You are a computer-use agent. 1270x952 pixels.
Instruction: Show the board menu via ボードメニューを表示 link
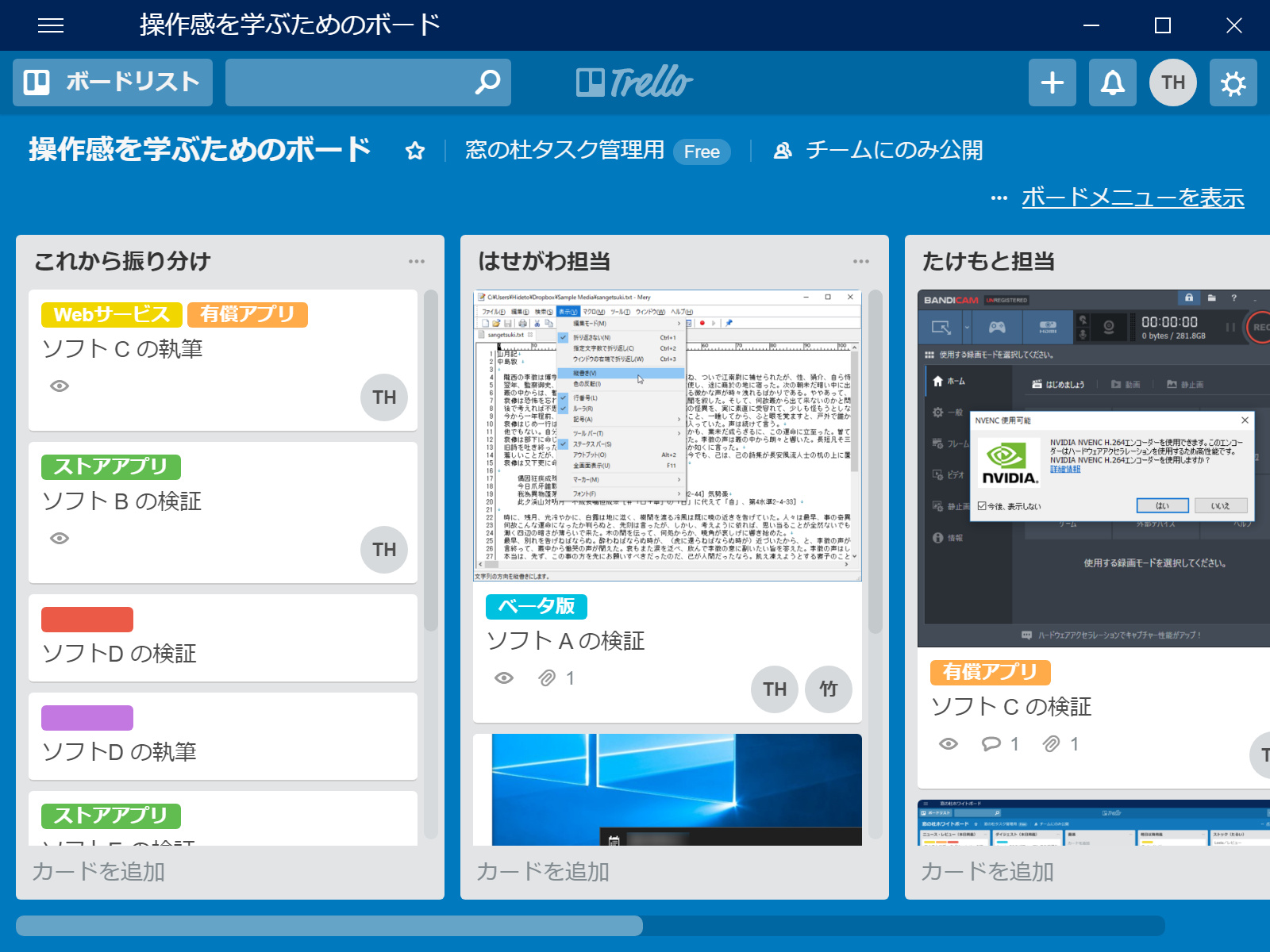pos(1133,198)
